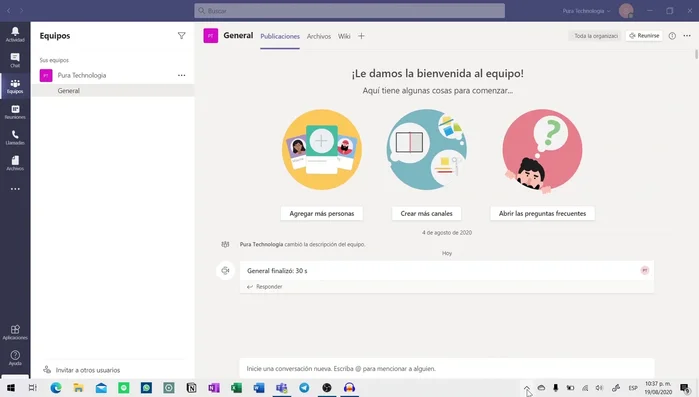Click the create channels illustration

click(427, 149)
